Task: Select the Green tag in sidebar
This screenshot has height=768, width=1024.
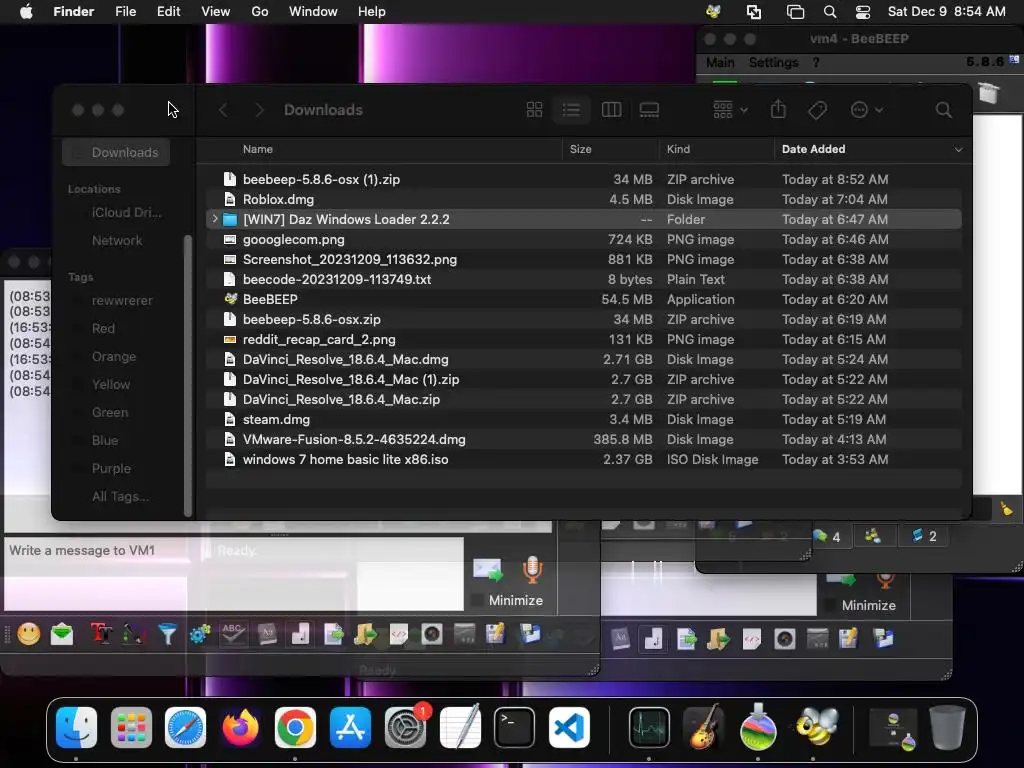Action: coord(110,412)
